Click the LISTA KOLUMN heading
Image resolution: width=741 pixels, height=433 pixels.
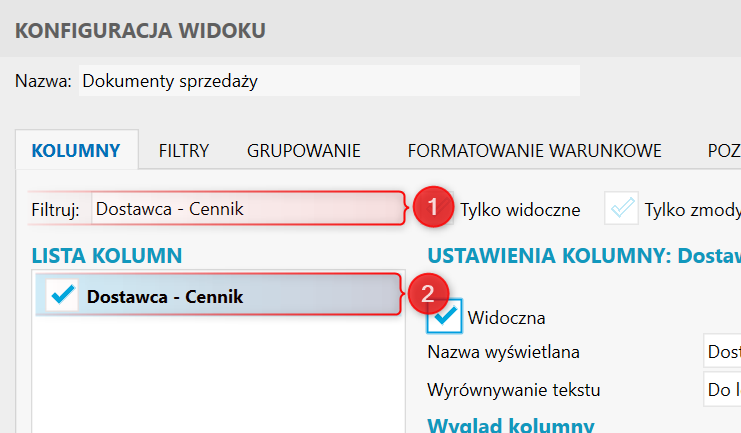106,255
